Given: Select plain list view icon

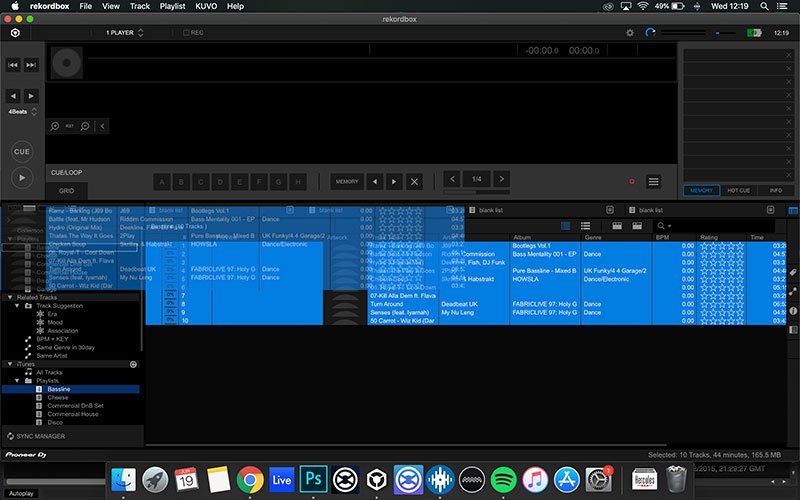Looking at the screenshot, I should 585,226.
